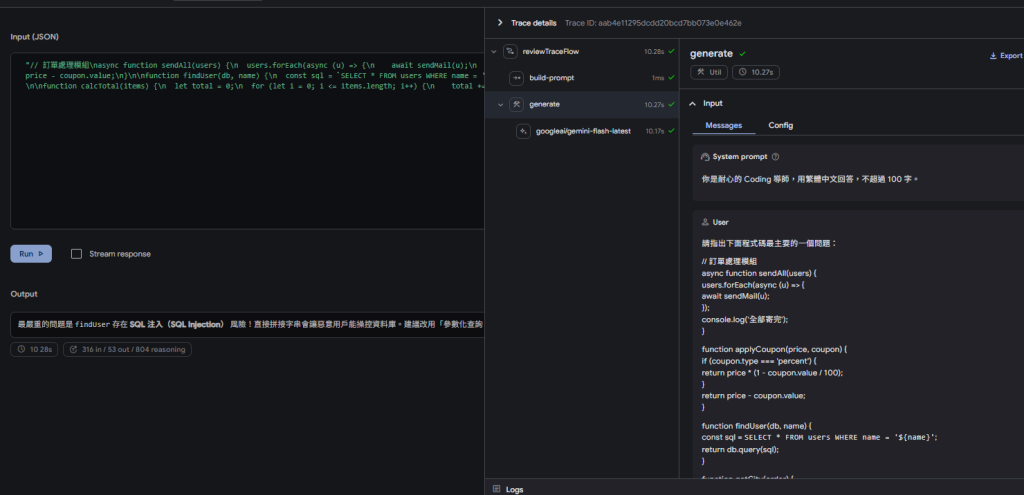Click the 316 in / 53 out token badge
Screen dimensions: 1024x495
[127, 349]
